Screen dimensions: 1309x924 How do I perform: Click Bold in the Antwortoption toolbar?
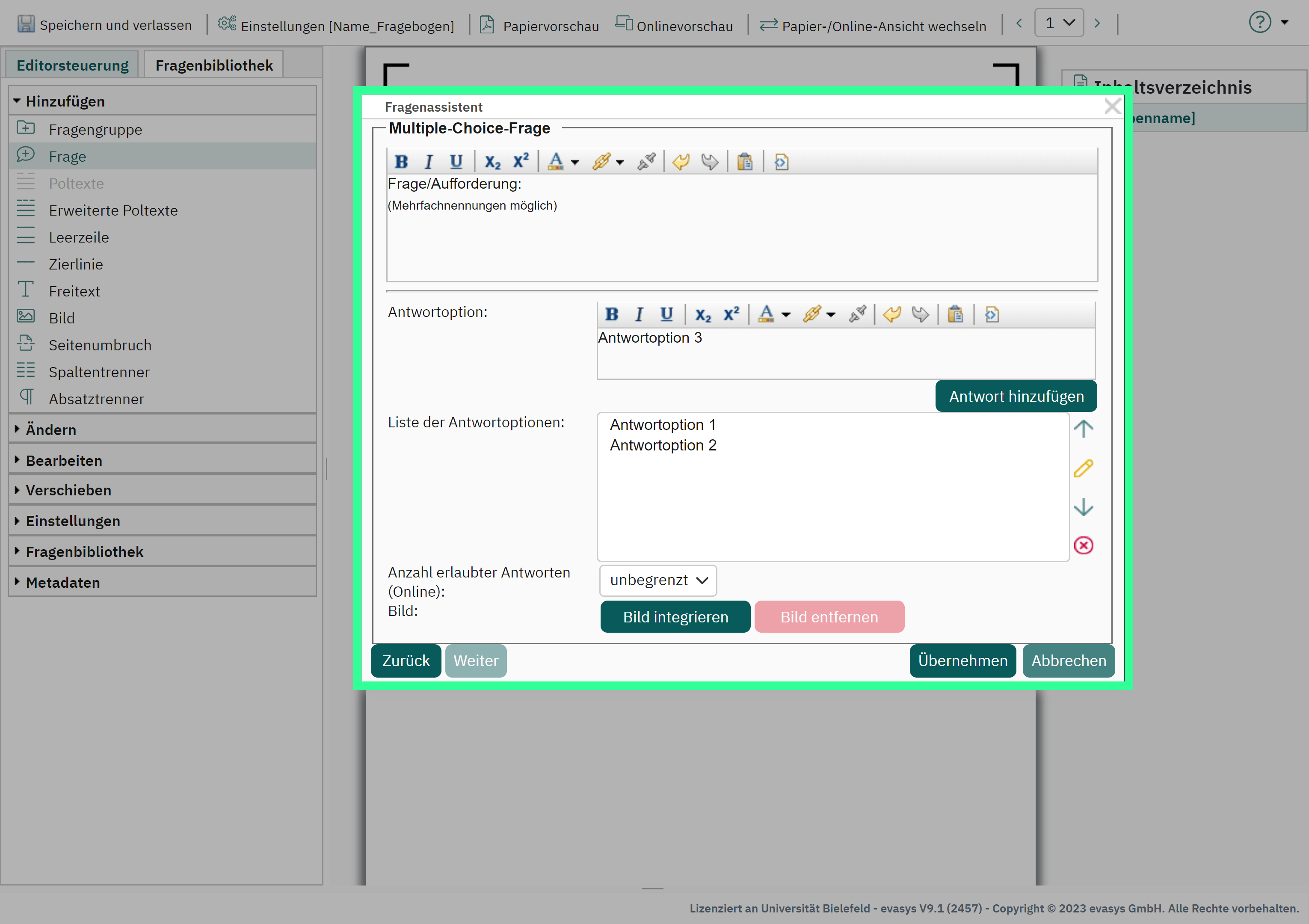612,314
